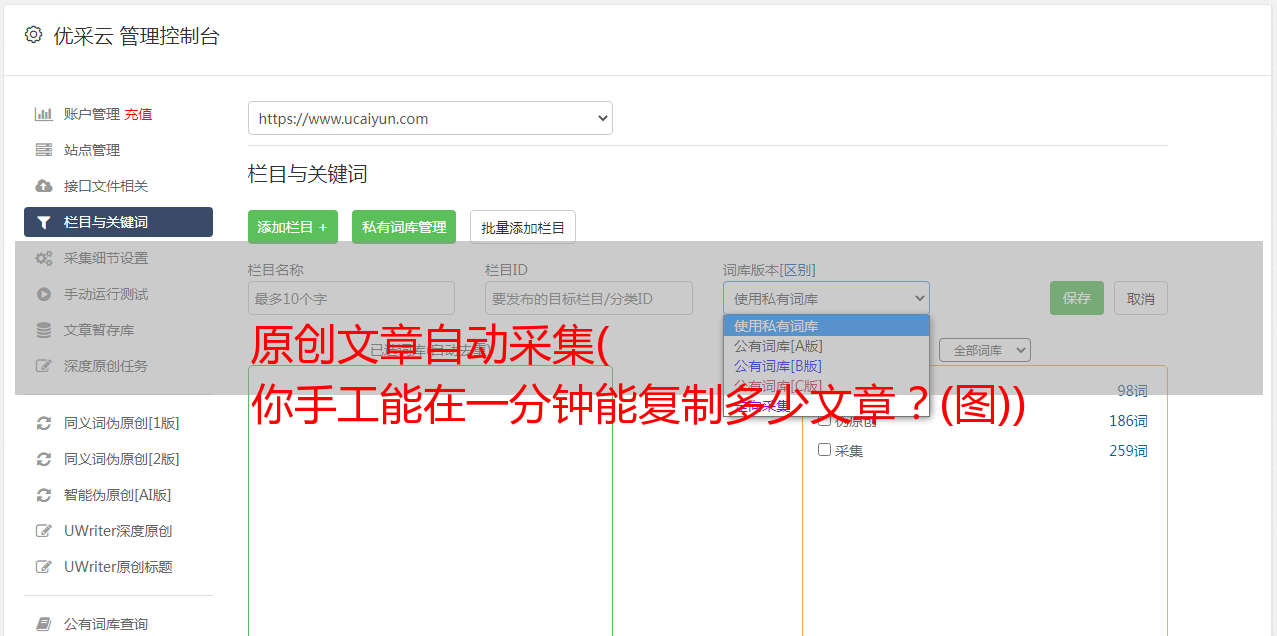
Task: Click the 259词 count for 采集
Action: [x=1128, y=450]
